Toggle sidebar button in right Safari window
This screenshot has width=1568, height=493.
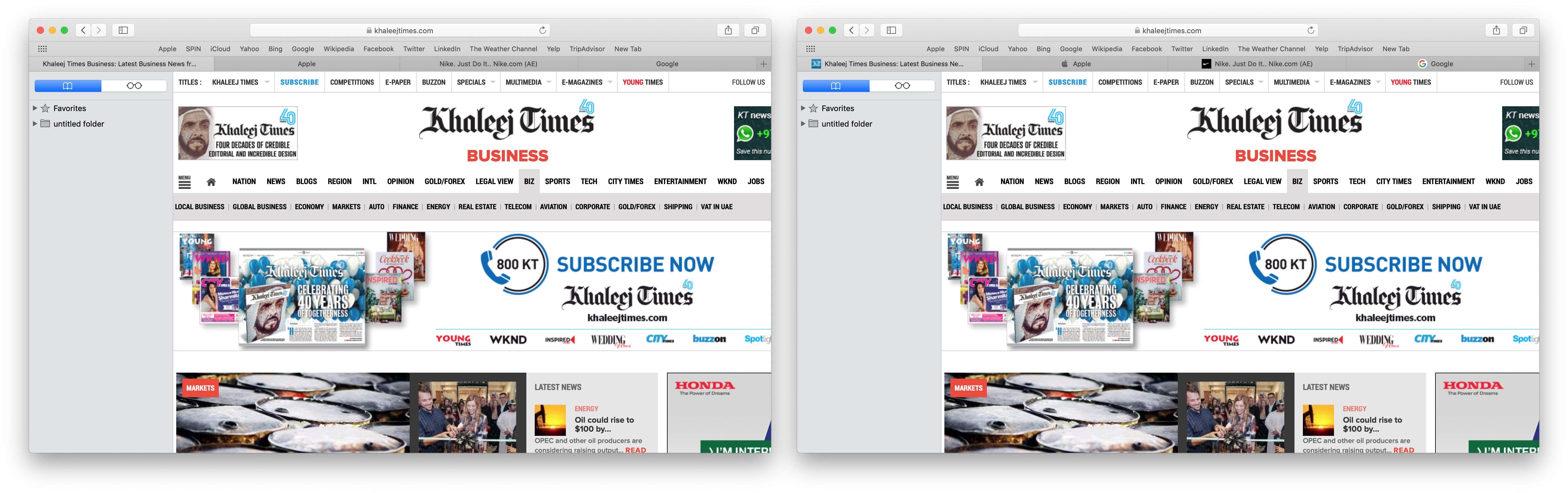coord(891,30)
